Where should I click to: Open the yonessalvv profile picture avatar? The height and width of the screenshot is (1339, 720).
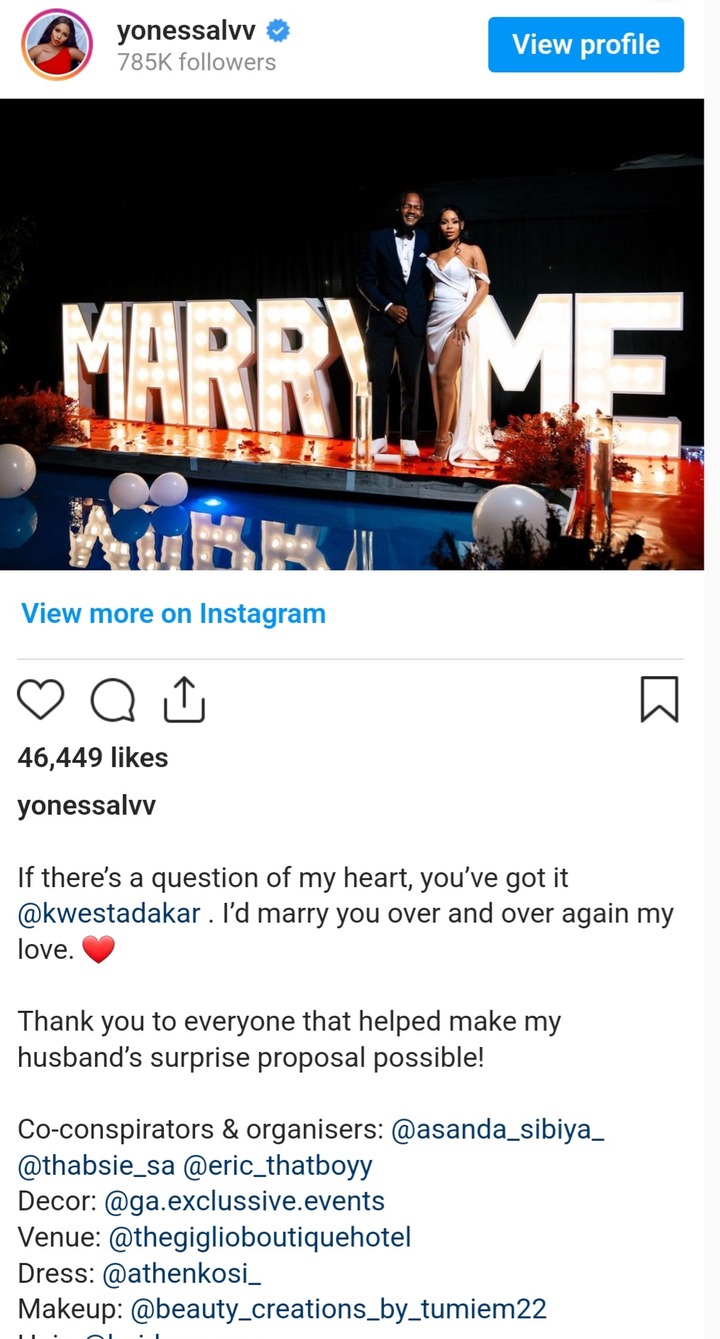coord(57,45)
